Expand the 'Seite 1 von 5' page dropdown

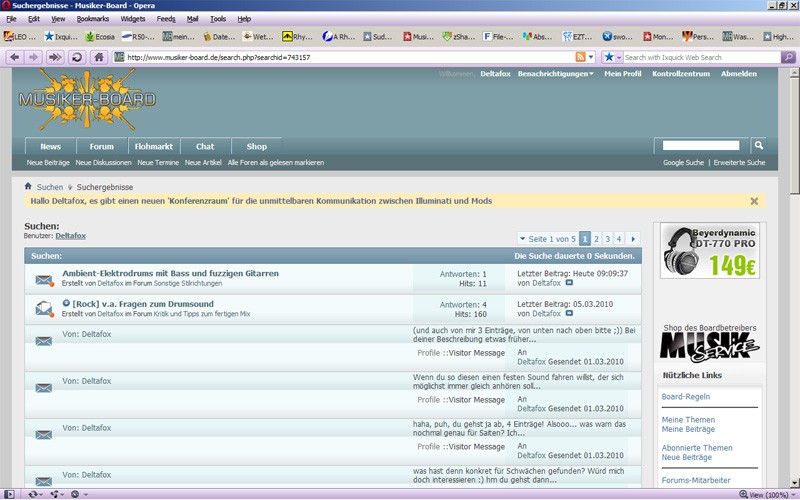pos(521,239)
